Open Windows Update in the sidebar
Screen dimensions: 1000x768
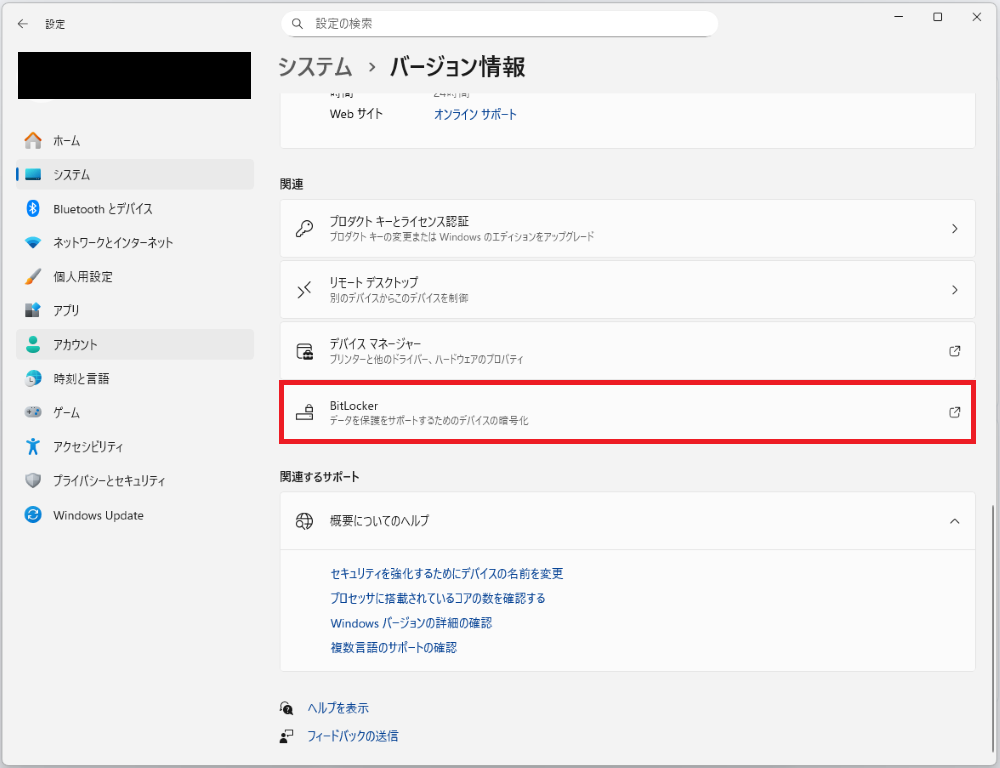click(x=98, y=515)
